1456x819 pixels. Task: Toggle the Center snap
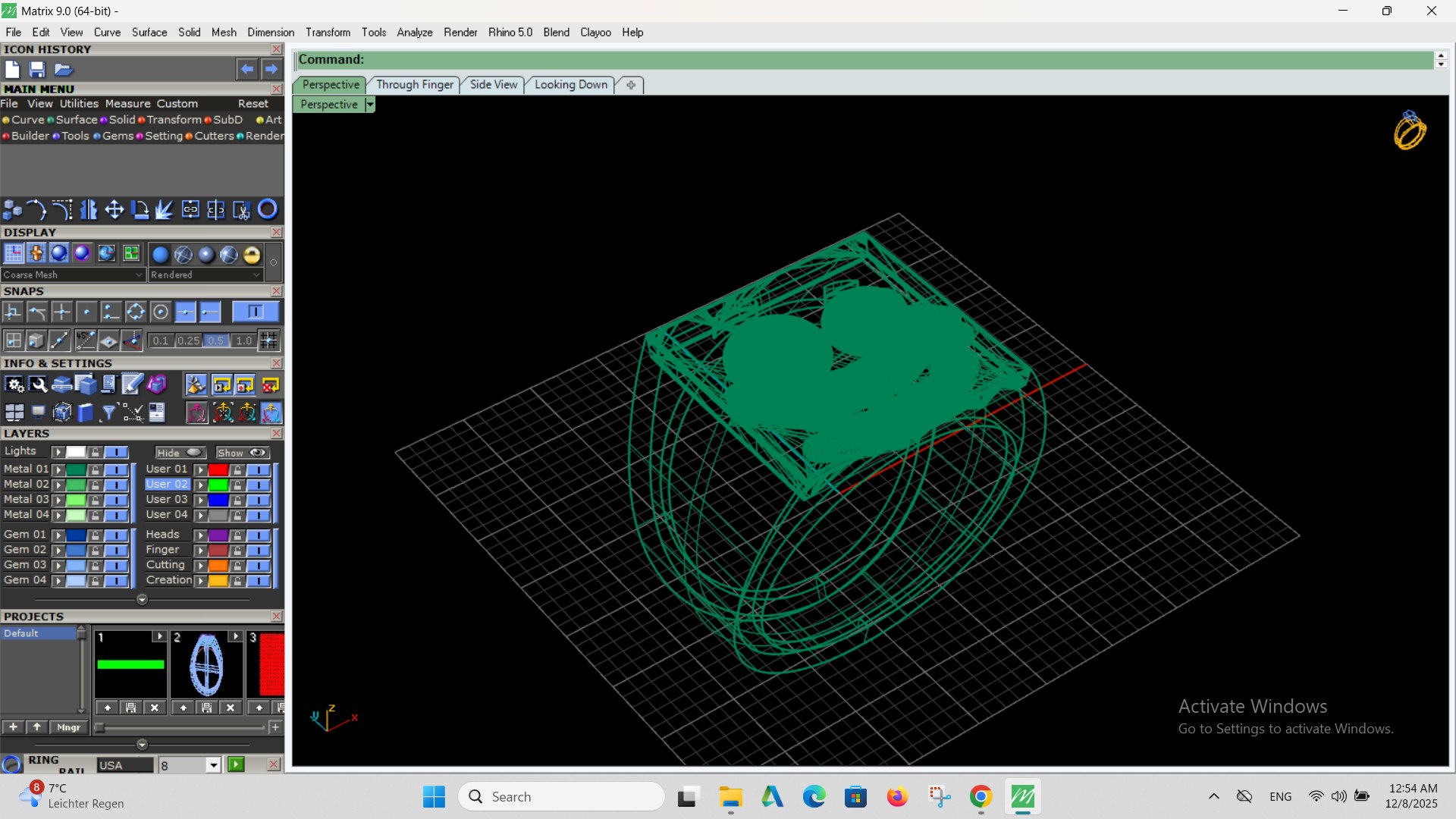point(160,312)
